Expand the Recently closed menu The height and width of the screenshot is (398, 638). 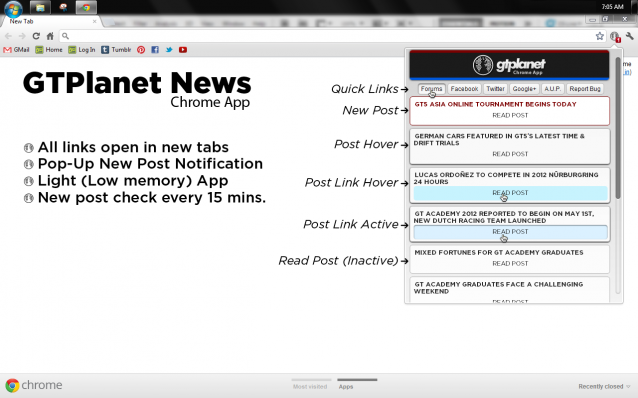[604, 387]
